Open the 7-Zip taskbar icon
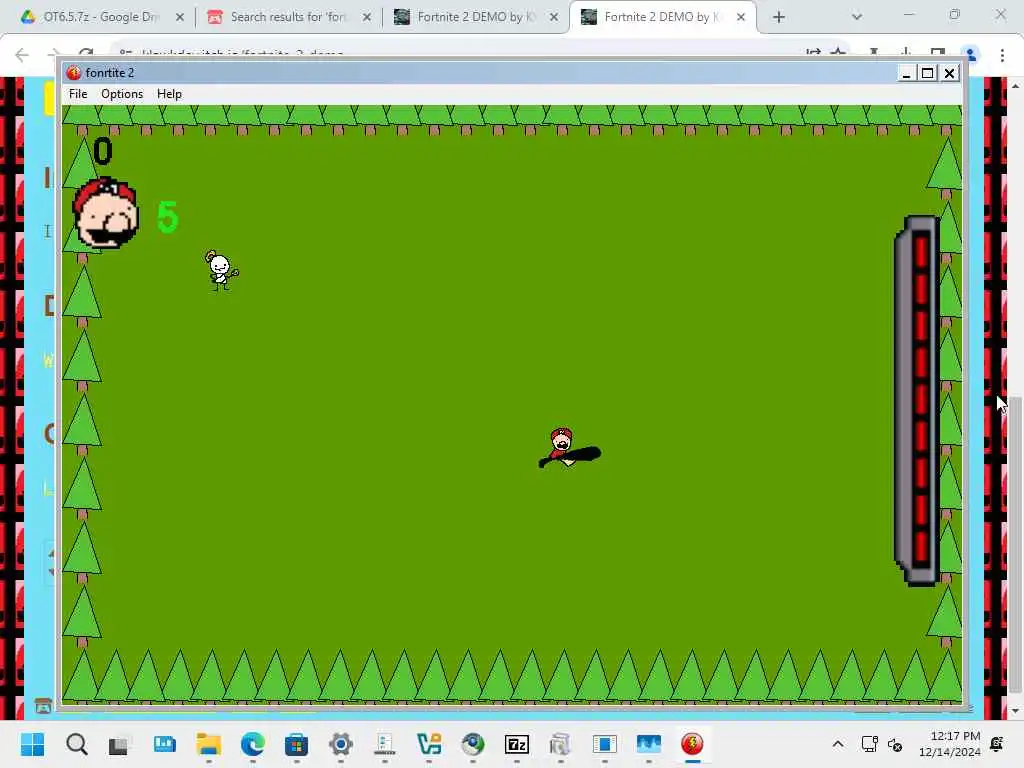This screenshot has height=768, width=1024. coord(517,744)
